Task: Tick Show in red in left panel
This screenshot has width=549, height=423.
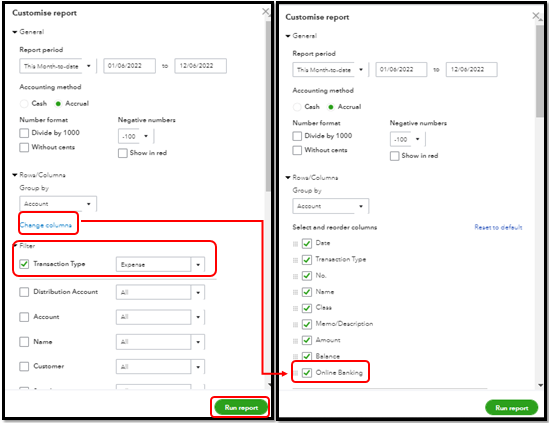Action: click(123, 153)
